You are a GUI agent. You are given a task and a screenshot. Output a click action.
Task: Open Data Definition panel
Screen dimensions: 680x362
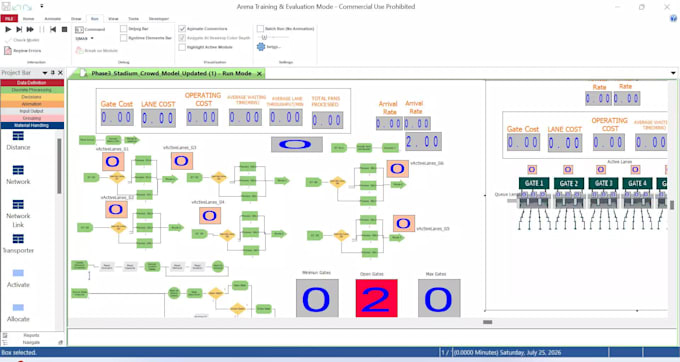32,83
